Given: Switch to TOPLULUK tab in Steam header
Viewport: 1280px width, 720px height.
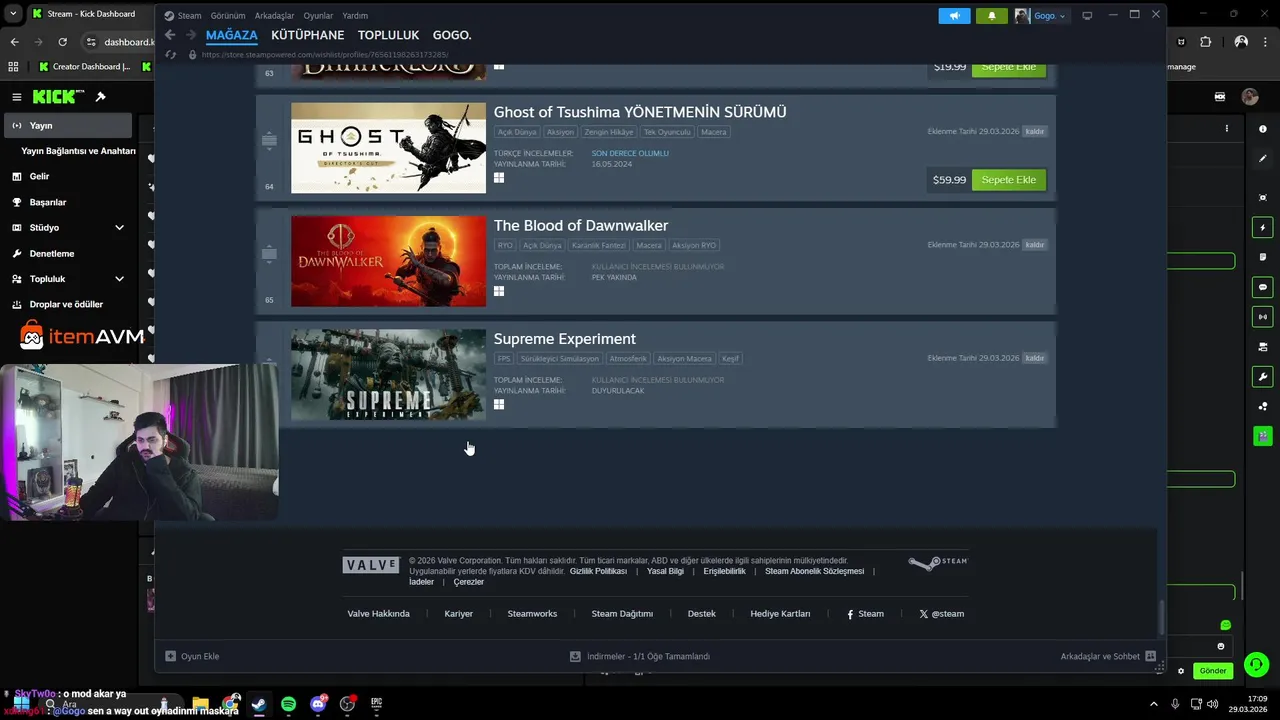Looking at the screenshot, I should (388, 35).
